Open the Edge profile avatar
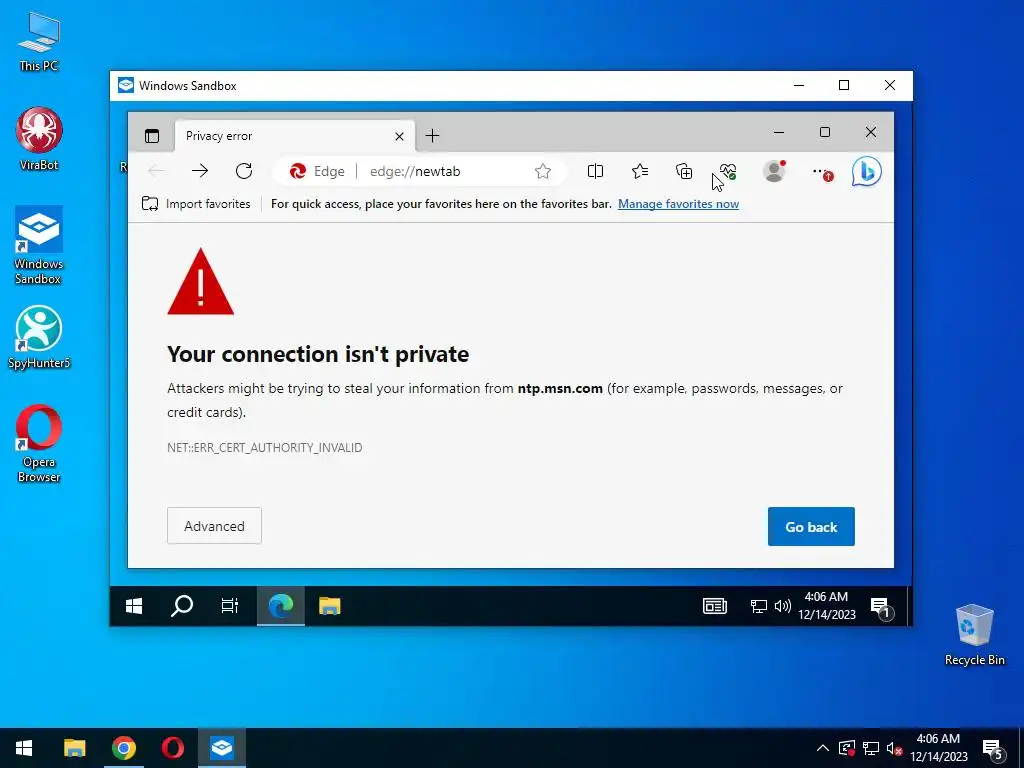Screen dimensions: 1024x768 tap(774, 171)
